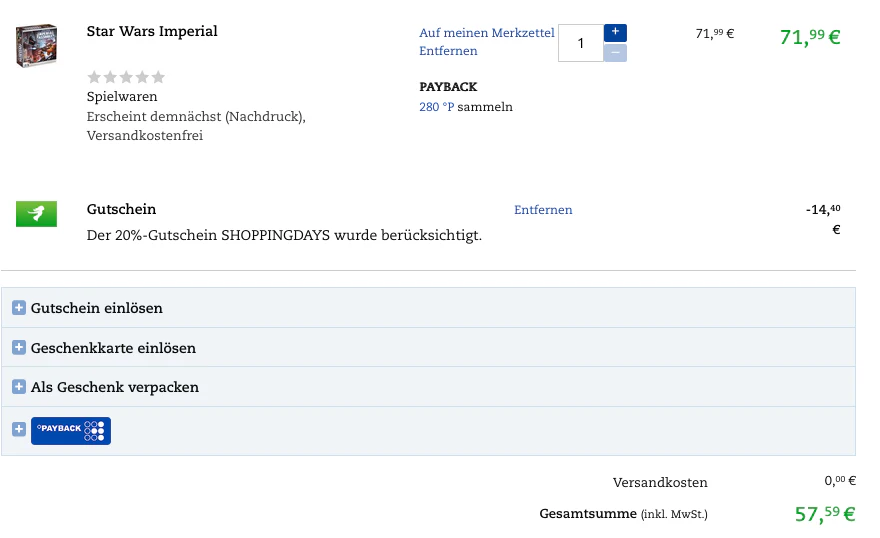Open the 280 °P Payback points link
This screenshot has width=880, height=538.
(437, 107)
